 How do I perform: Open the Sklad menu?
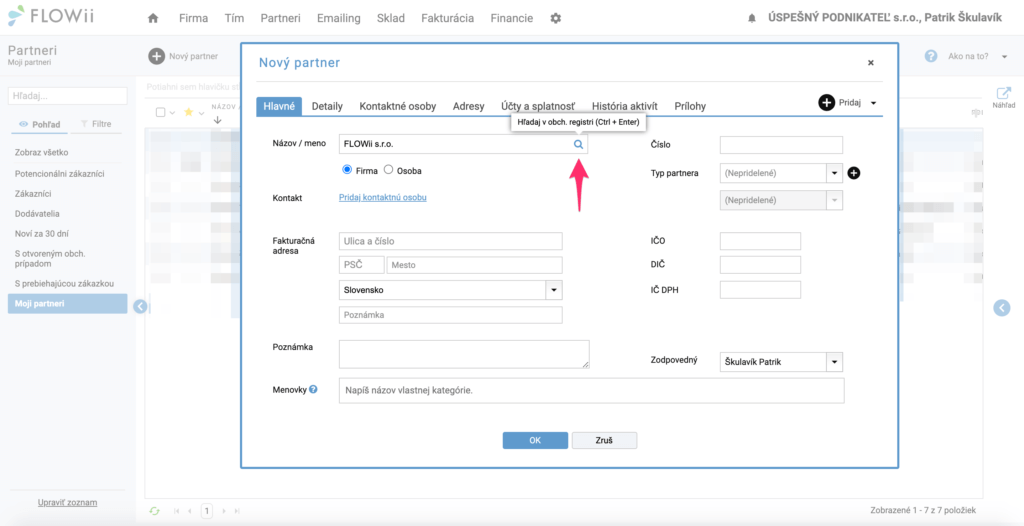point(391,18)
